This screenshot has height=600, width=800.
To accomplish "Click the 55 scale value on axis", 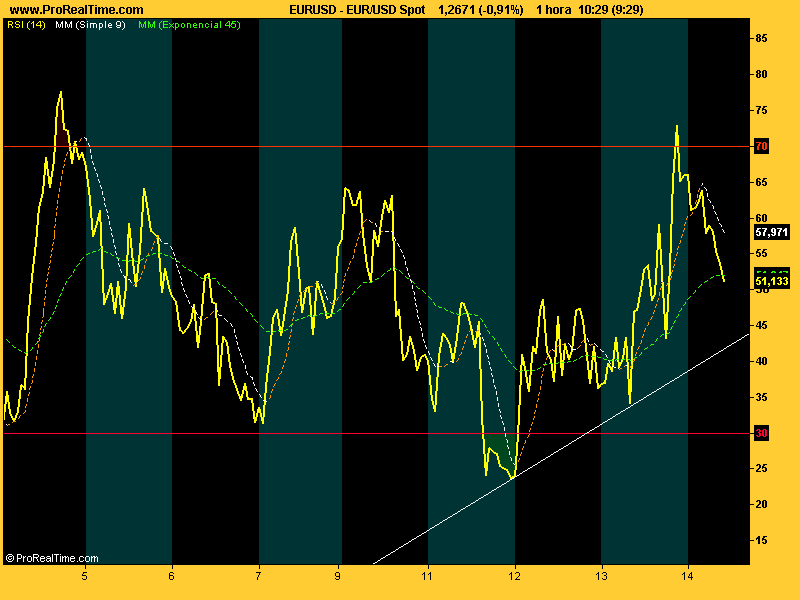I will (761, 254).
